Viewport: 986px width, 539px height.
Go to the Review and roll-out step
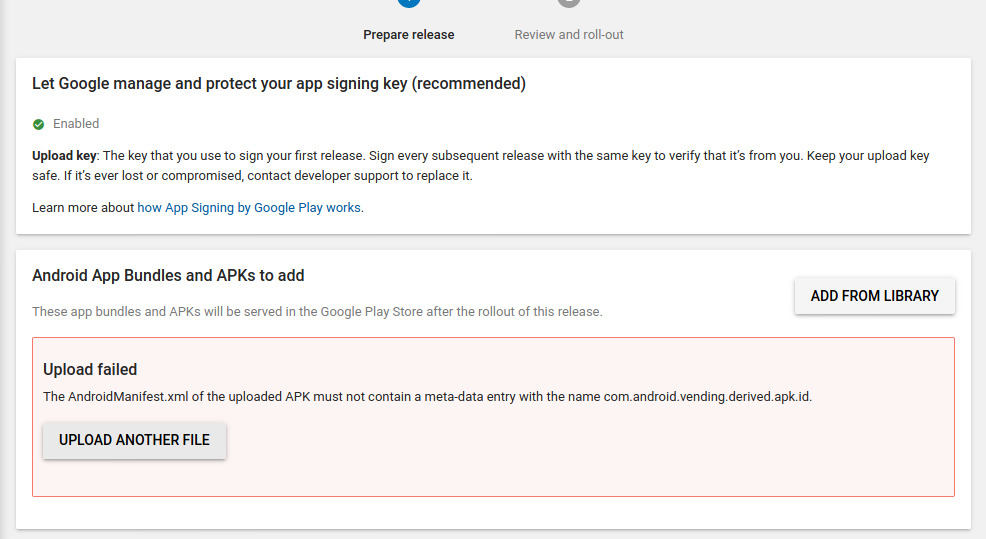pyautogui.click(x=569, y=35)
